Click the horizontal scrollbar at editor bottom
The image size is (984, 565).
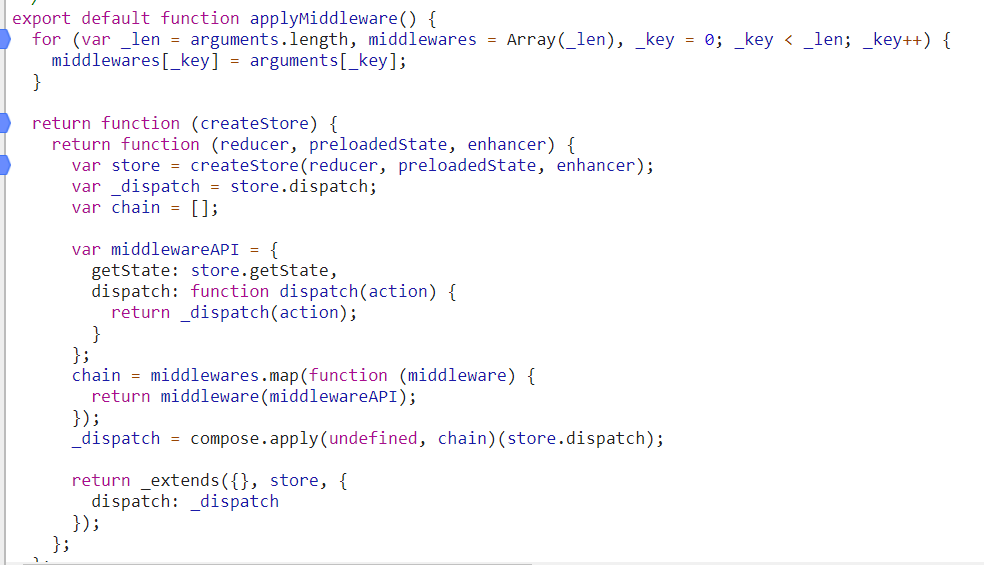[276, 563]
